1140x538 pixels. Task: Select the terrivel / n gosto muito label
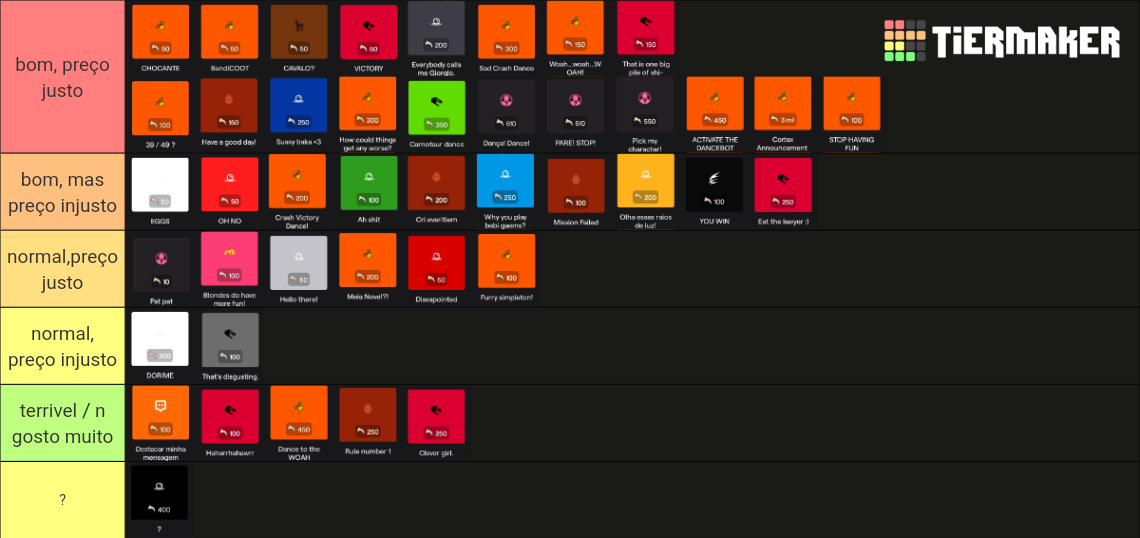pos(63,424)
